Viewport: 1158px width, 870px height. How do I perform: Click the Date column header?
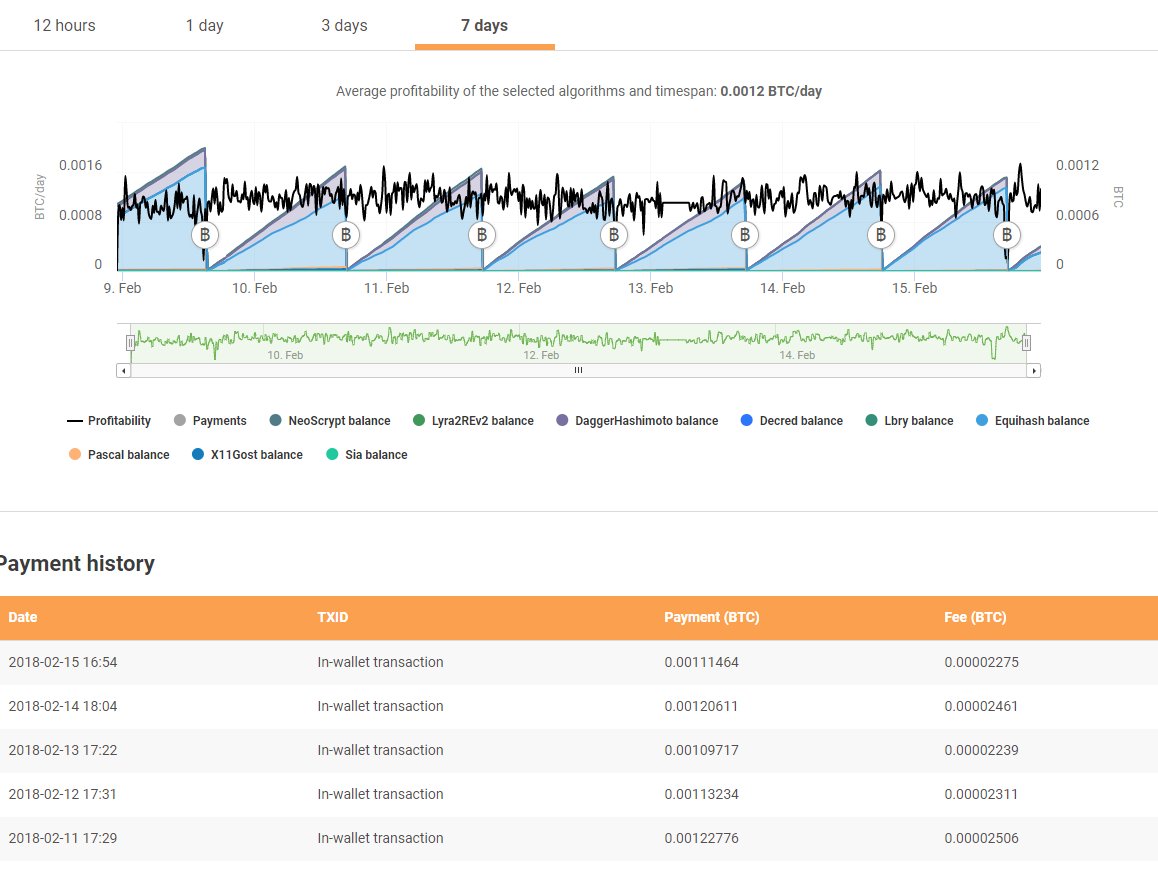tap(23, 617)
